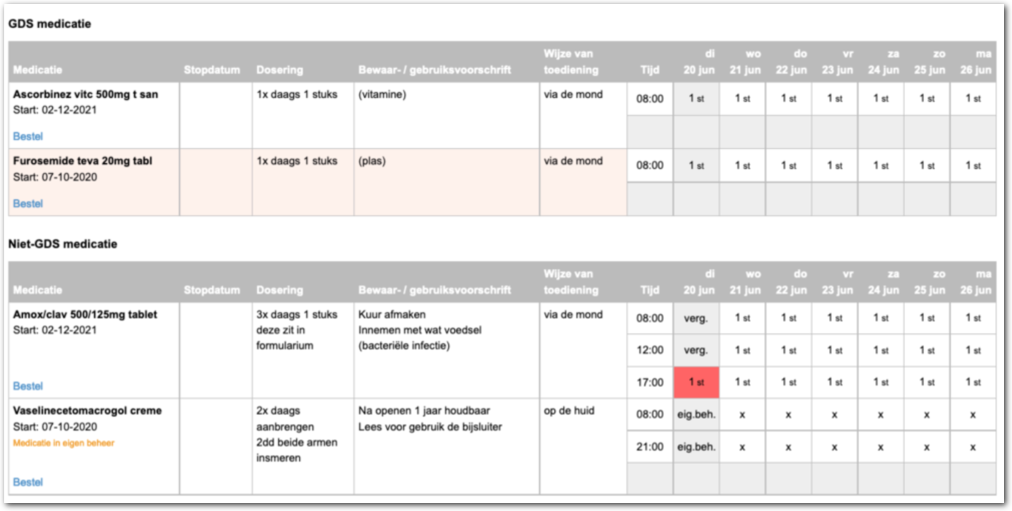Image resolution: width=1012 pixels, height=511 pixels.
Task: Open the Furosemide teva 20mg tabl entry
Action: (82, 160)
